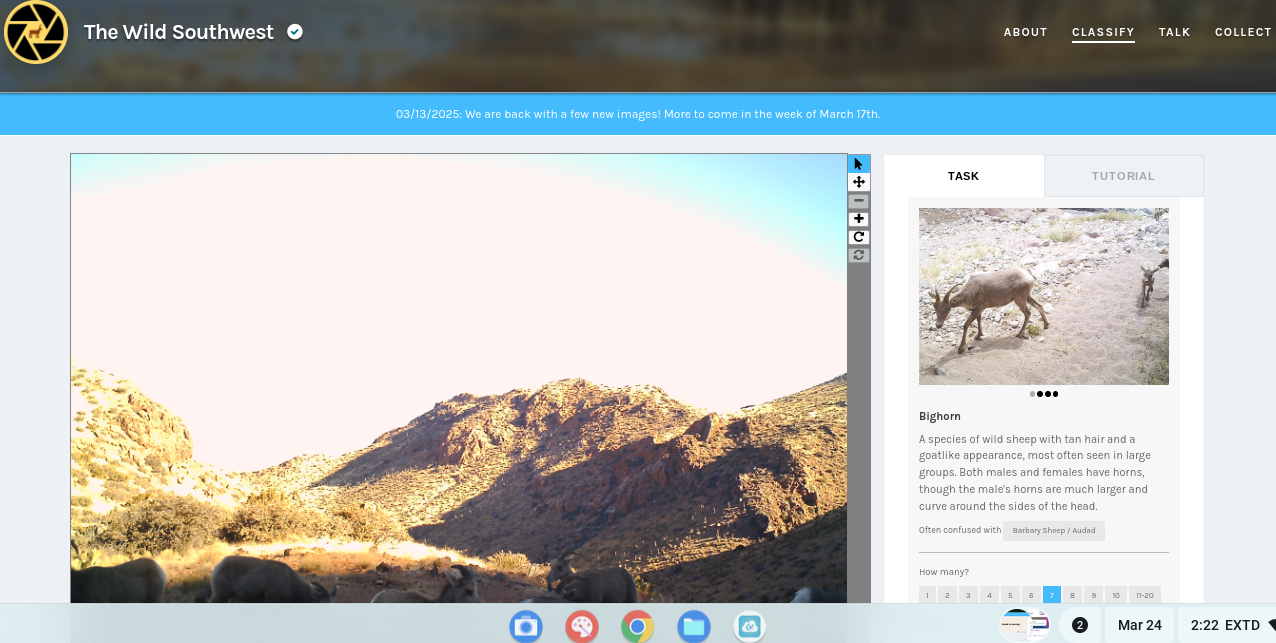Rotate the subject image
Viewport: 1276px width, 643px height.
click(x=859, y=237)
